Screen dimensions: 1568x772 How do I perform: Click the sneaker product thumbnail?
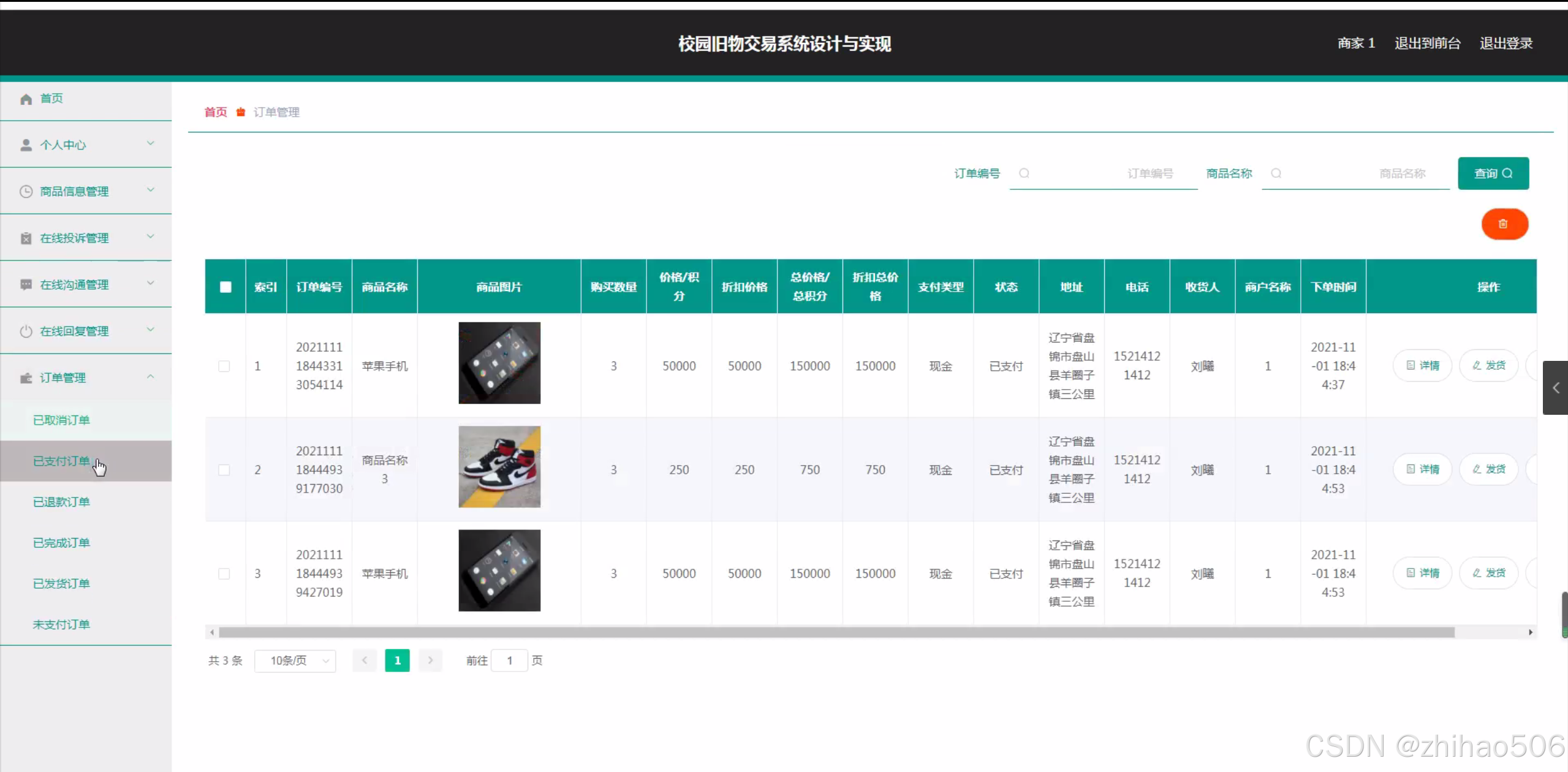pyautogui.click(x=499, y=467)
